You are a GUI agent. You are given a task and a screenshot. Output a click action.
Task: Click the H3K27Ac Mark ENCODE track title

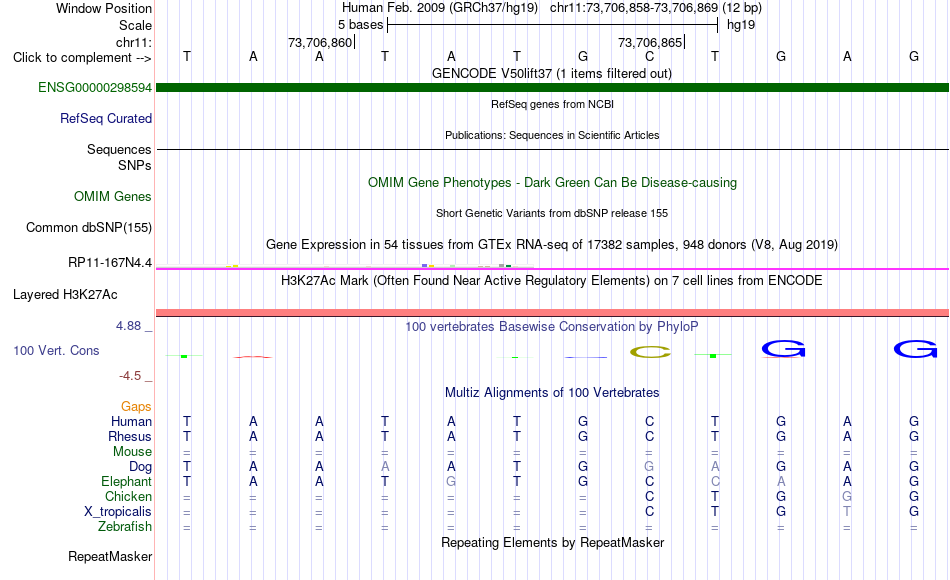[x=552, y=281]
